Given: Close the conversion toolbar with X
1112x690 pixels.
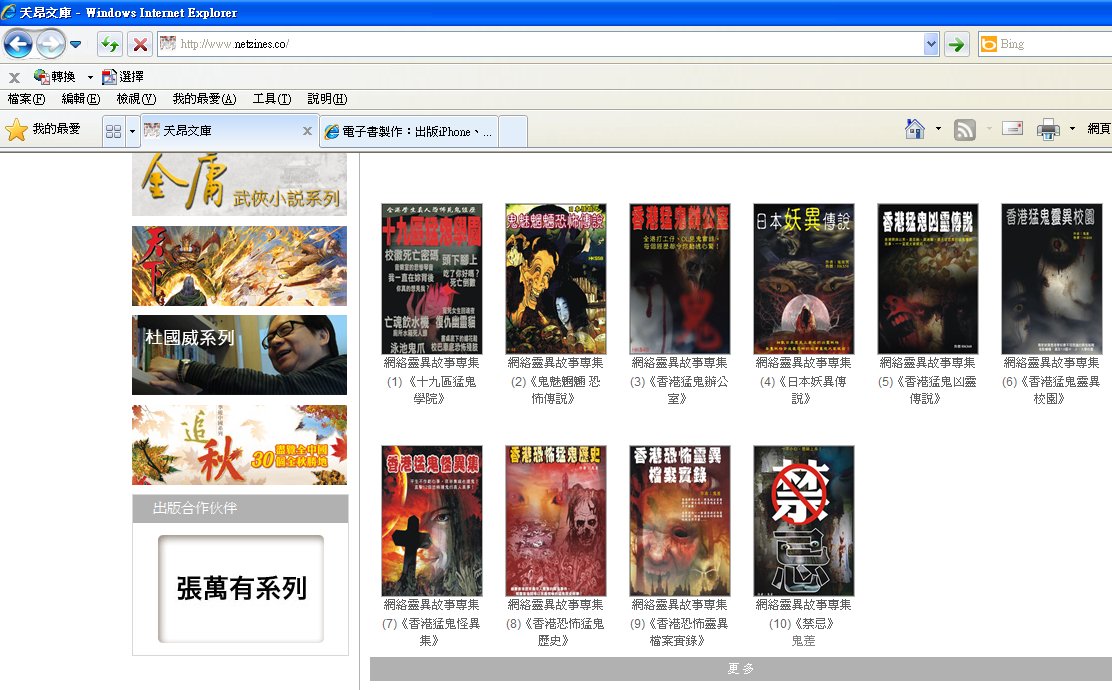Looking at the screenshot, I should pos(13,77).
